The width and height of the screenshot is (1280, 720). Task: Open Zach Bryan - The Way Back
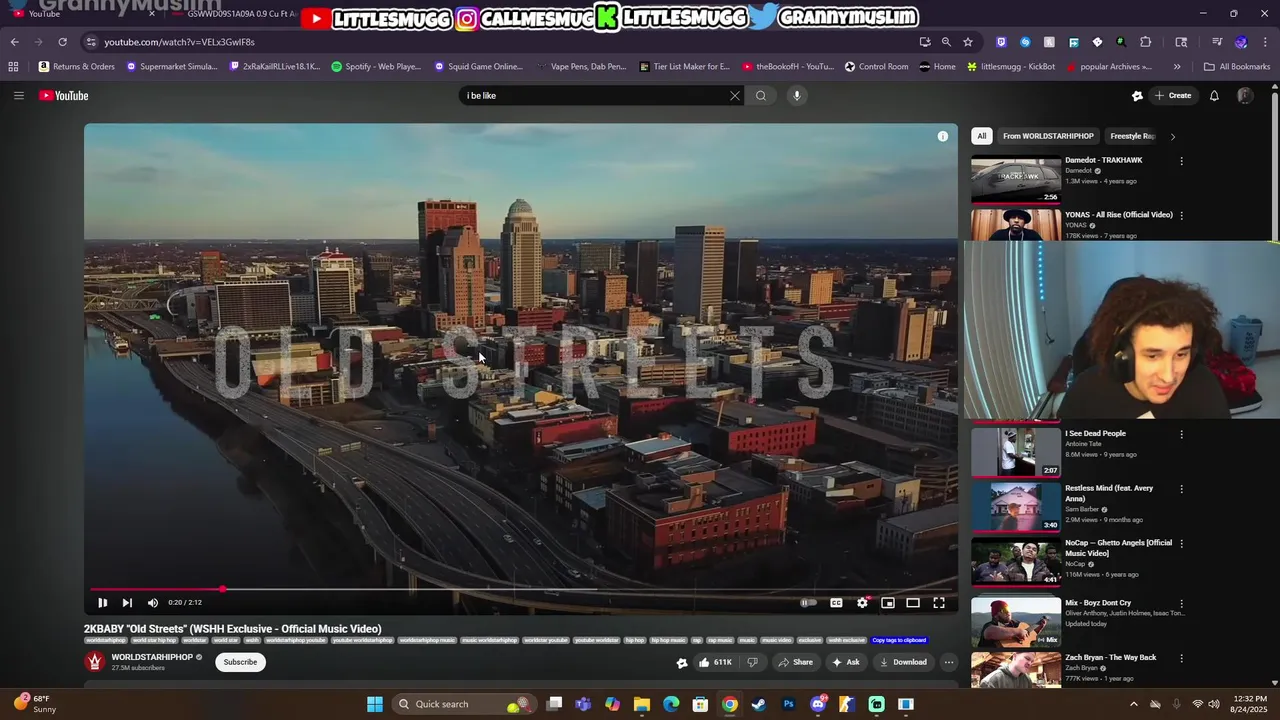[1110, 658]
